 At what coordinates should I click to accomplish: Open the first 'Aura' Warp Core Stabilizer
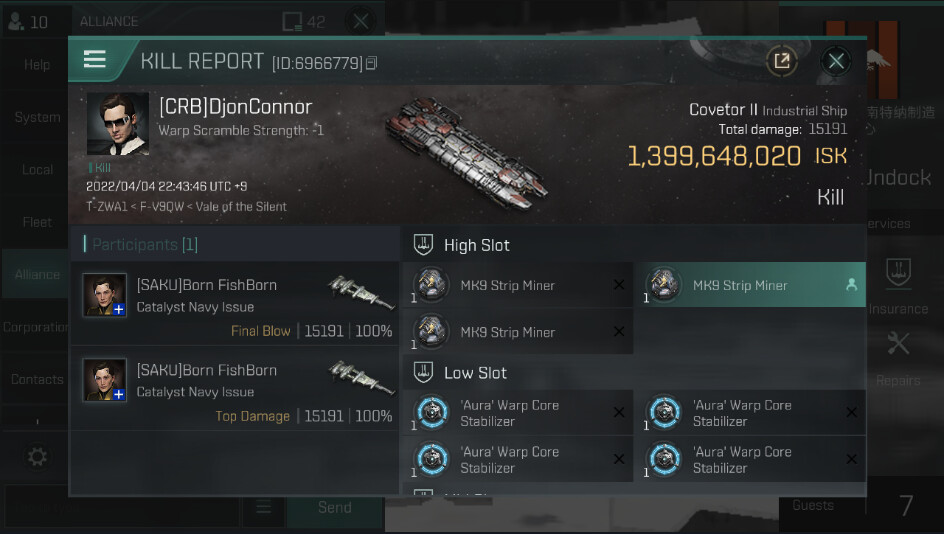tap(518, 412)
